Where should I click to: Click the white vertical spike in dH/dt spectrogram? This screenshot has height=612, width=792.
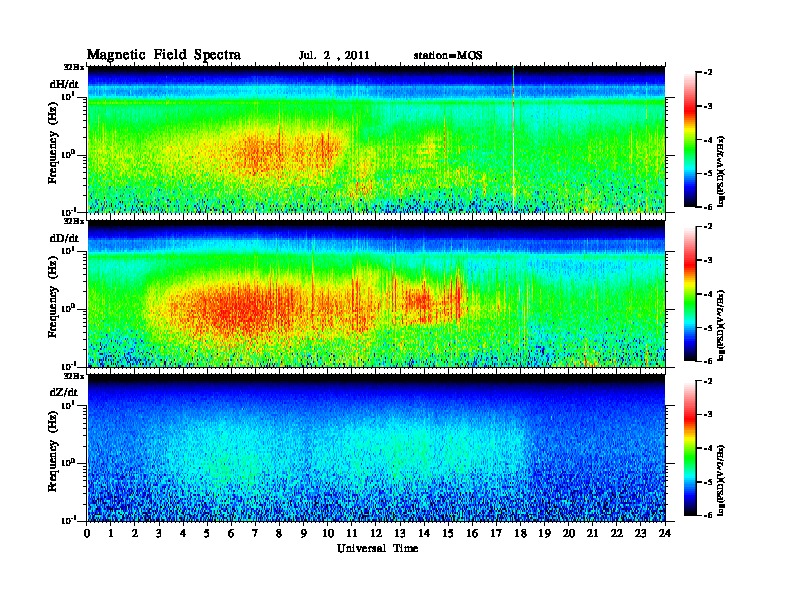pos(514,139)
